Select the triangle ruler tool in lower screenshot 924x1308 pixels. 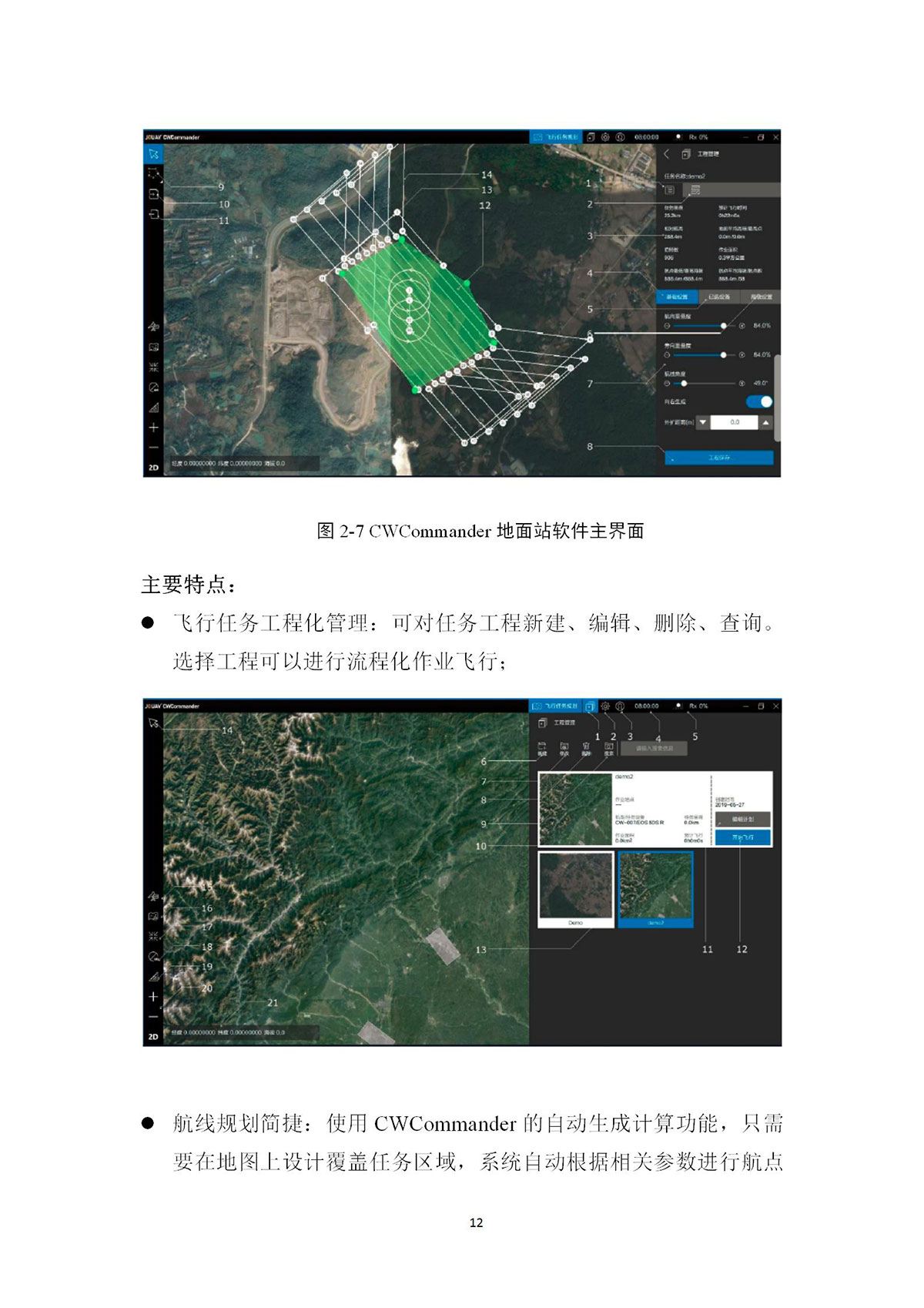(x=153, y=977)
